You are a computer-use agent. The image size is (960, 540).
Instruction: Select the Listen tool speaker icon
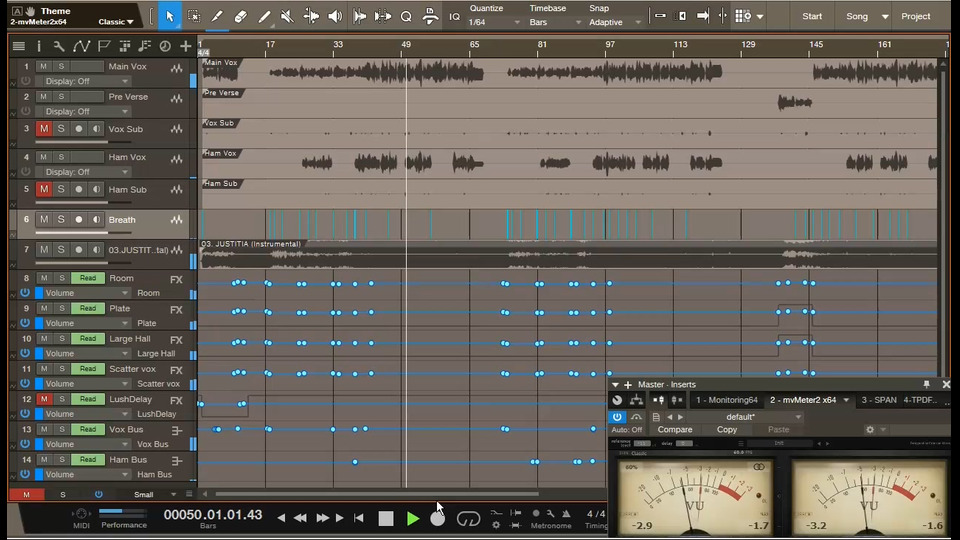[334, 16]
